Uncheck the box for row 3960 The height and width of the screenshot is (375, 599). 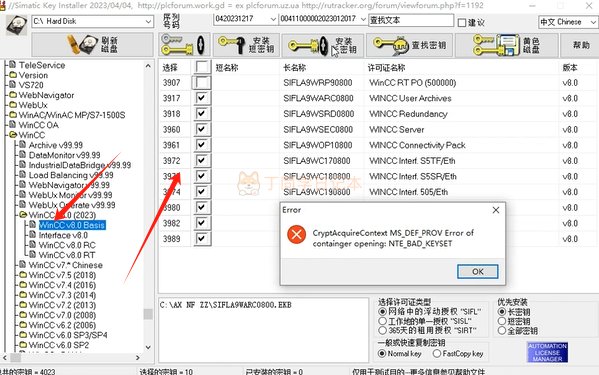(x=202, y=129)
